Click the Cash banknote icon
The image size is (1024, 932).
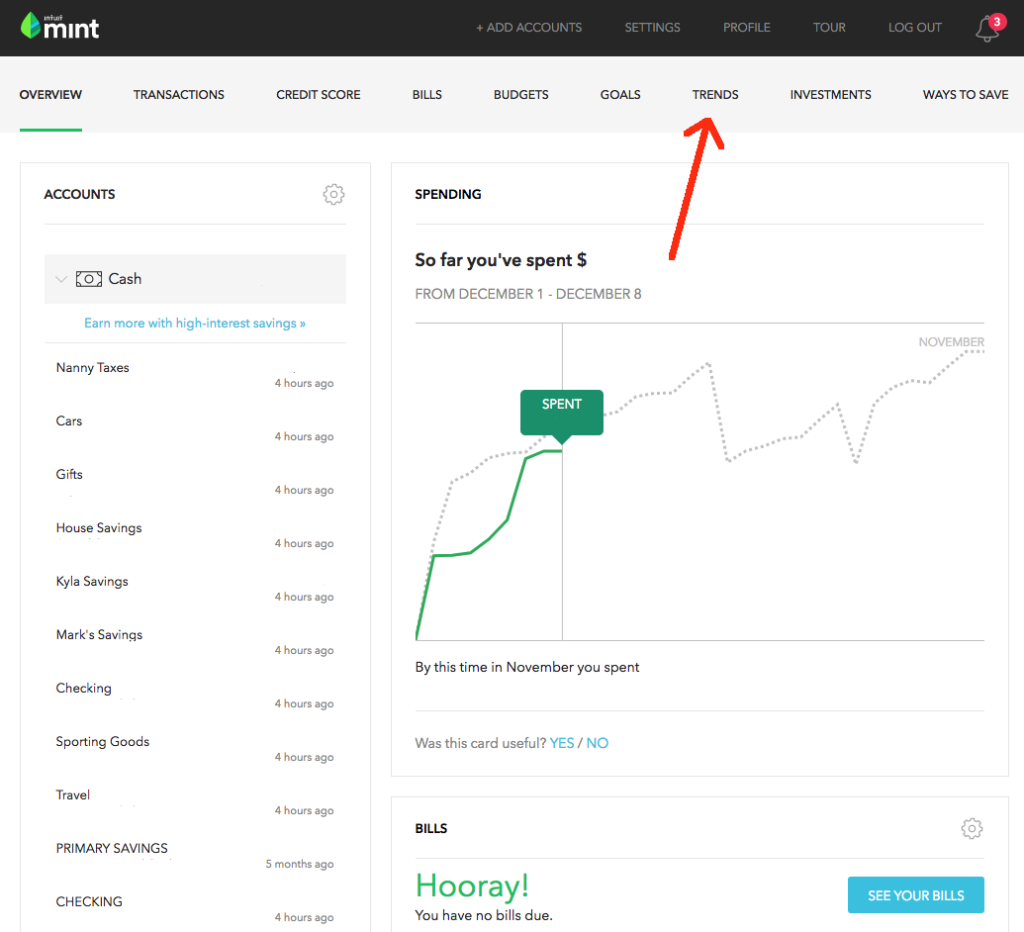(x=89, y=279)
